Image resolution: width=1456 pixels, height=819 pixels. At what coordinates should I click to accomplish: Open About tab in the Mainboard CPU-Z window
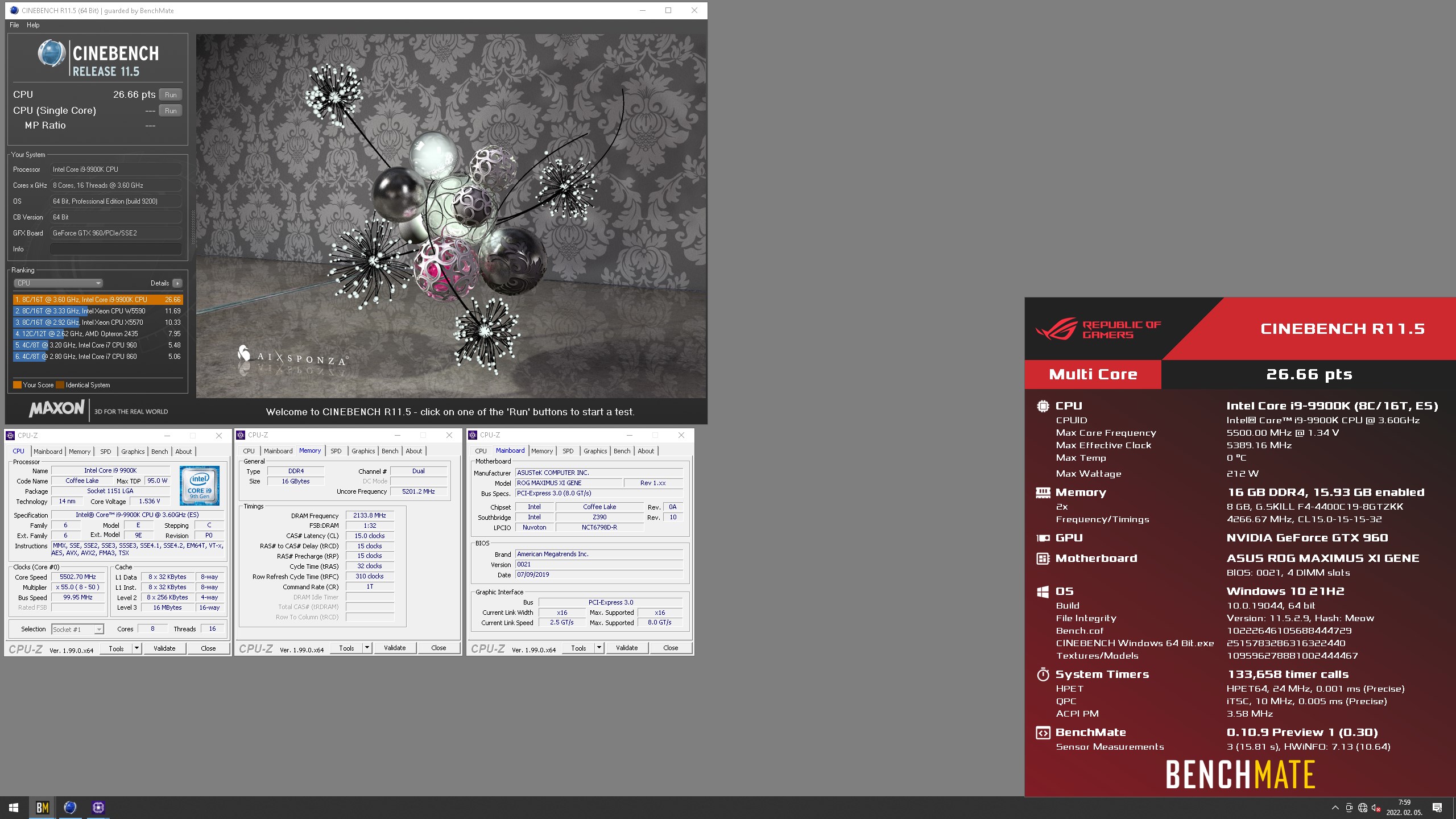tap(646, 451)
